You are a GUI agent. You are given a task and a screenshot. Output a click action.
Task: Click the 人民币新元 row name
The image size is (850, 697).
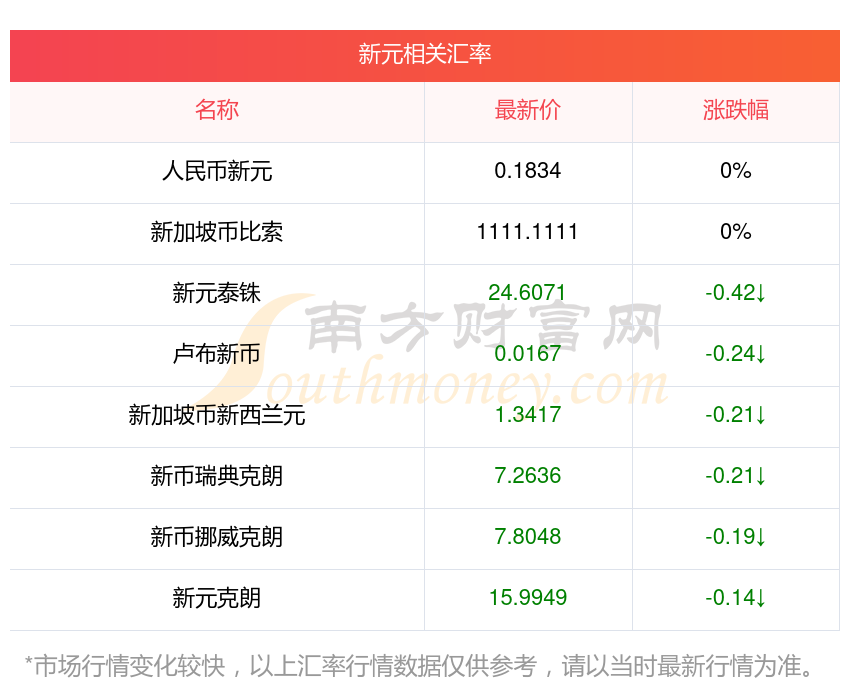[217, 171]
